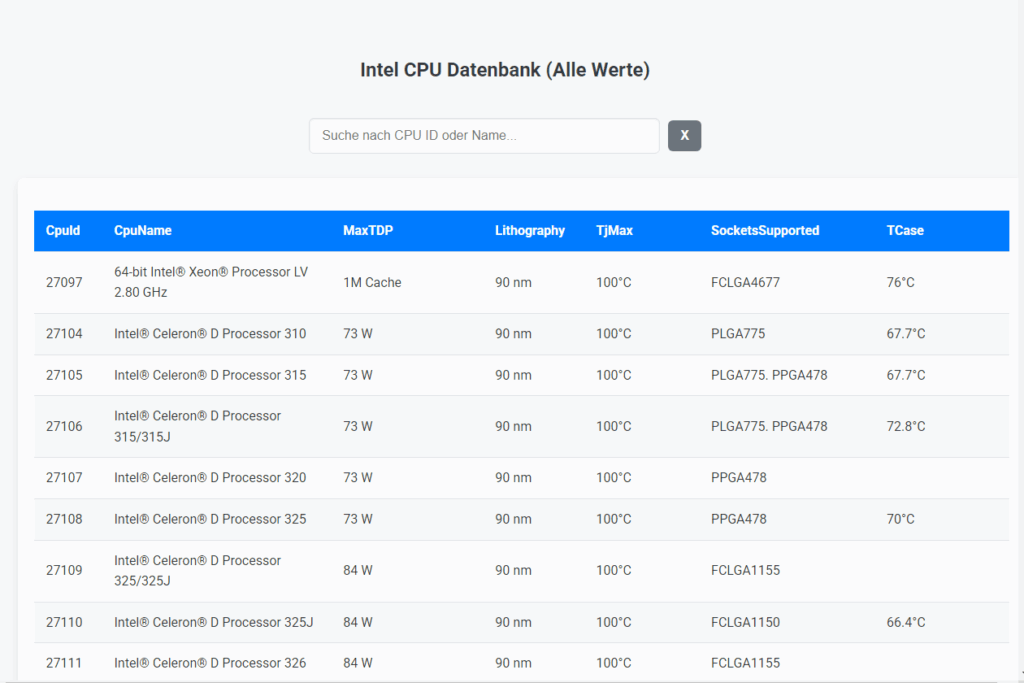The image size is (1024, 683).
Task: Select CPU ID 27106 cell
Action: click(64, 426)
